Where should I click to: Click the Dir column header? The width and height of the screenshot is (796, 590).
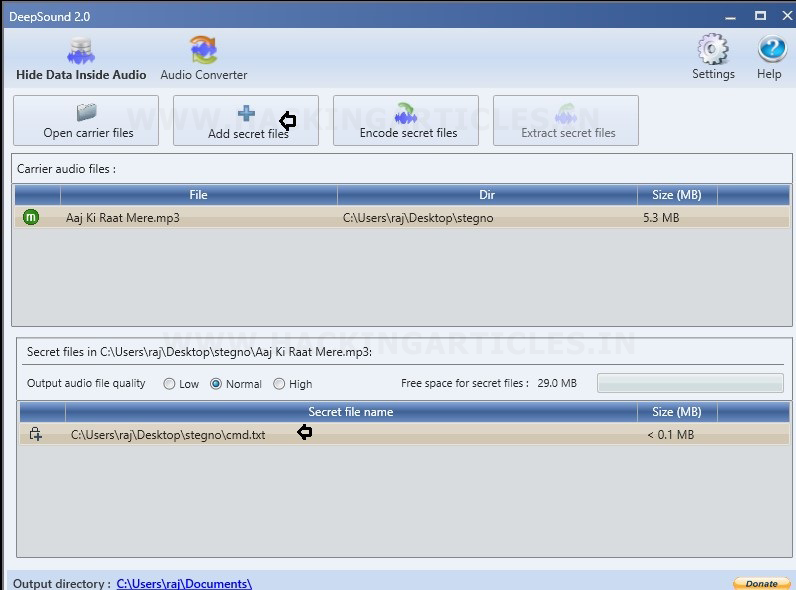tap(487, 195)
